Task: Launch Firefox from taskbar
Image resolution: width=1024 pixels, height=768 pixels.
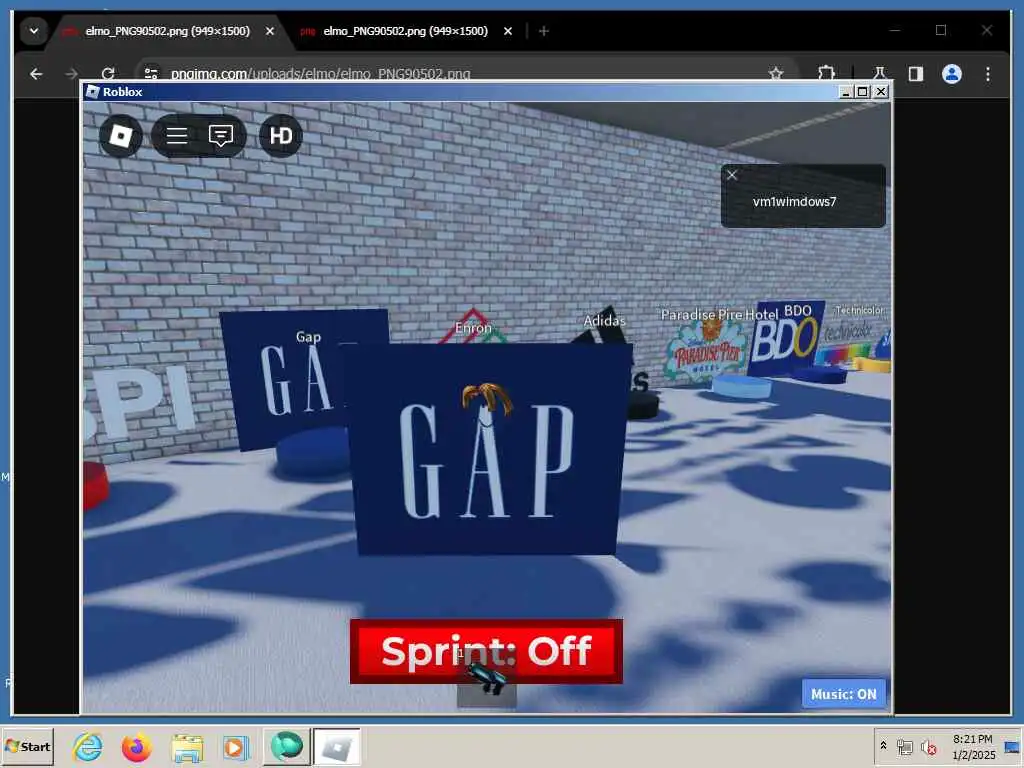Action: (136, 746)
